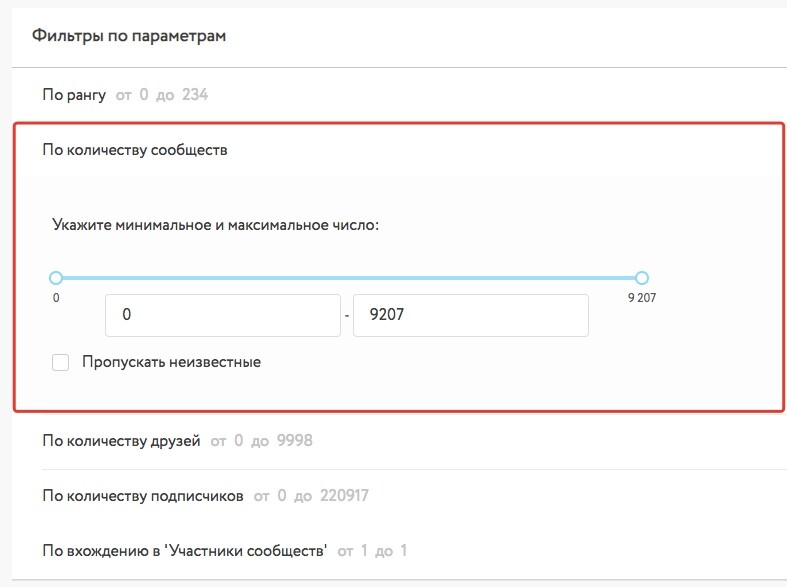Click the left slider handle at 0

(56, 278)
